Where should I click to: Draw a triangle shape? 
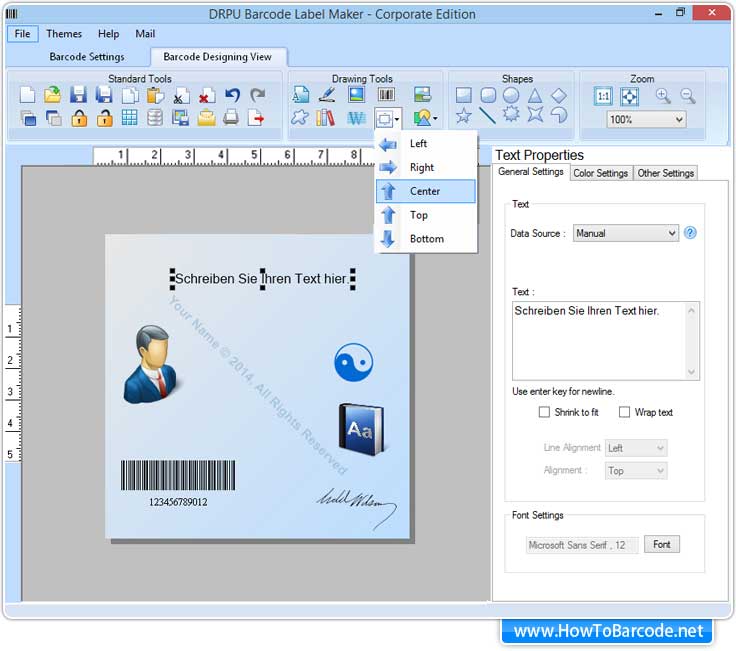click(535, 95)
